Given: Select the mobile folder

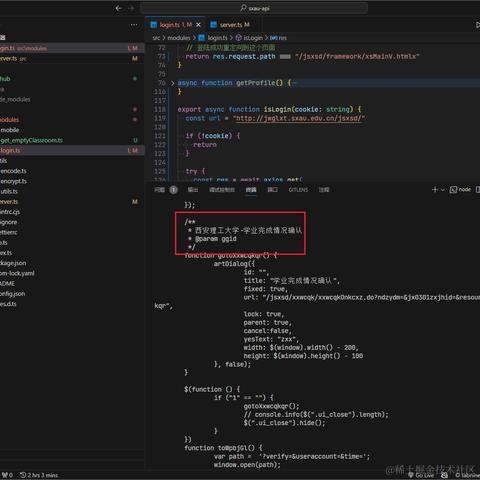Looking at the screenshot, I should [72, 130].
